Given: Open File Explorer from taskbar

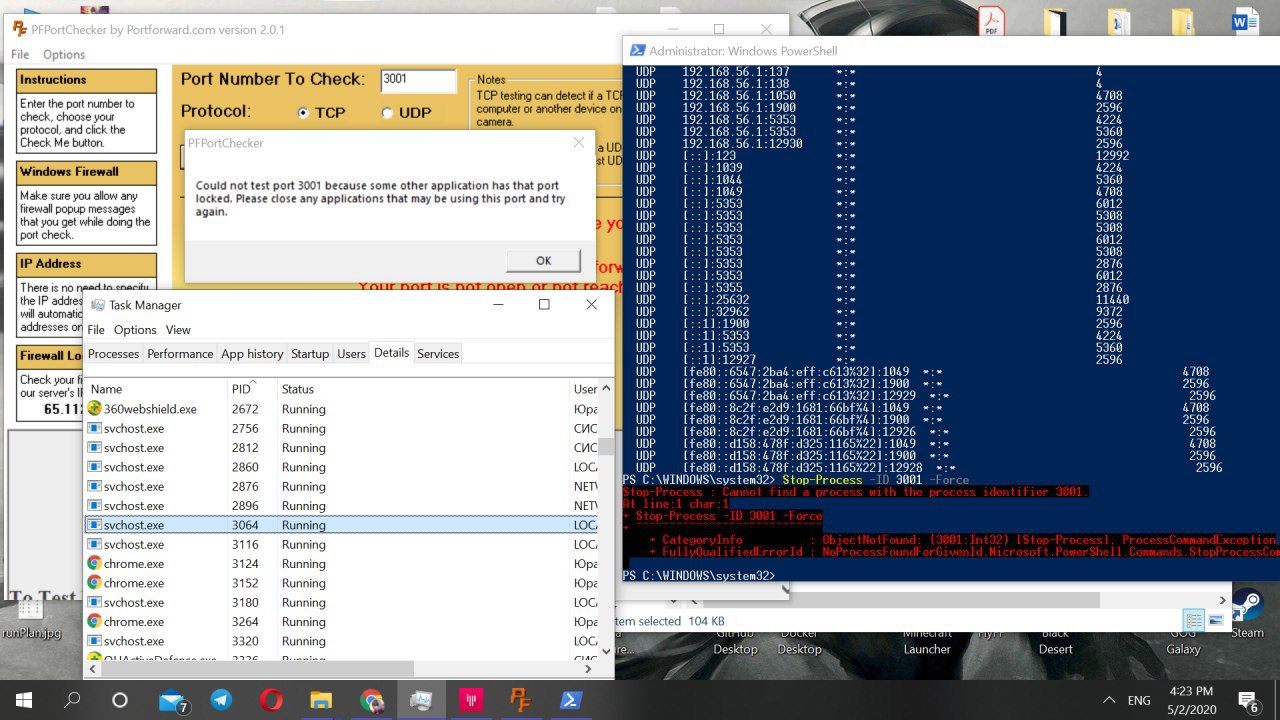Looking at the screenshot, I should click(321, 700).
